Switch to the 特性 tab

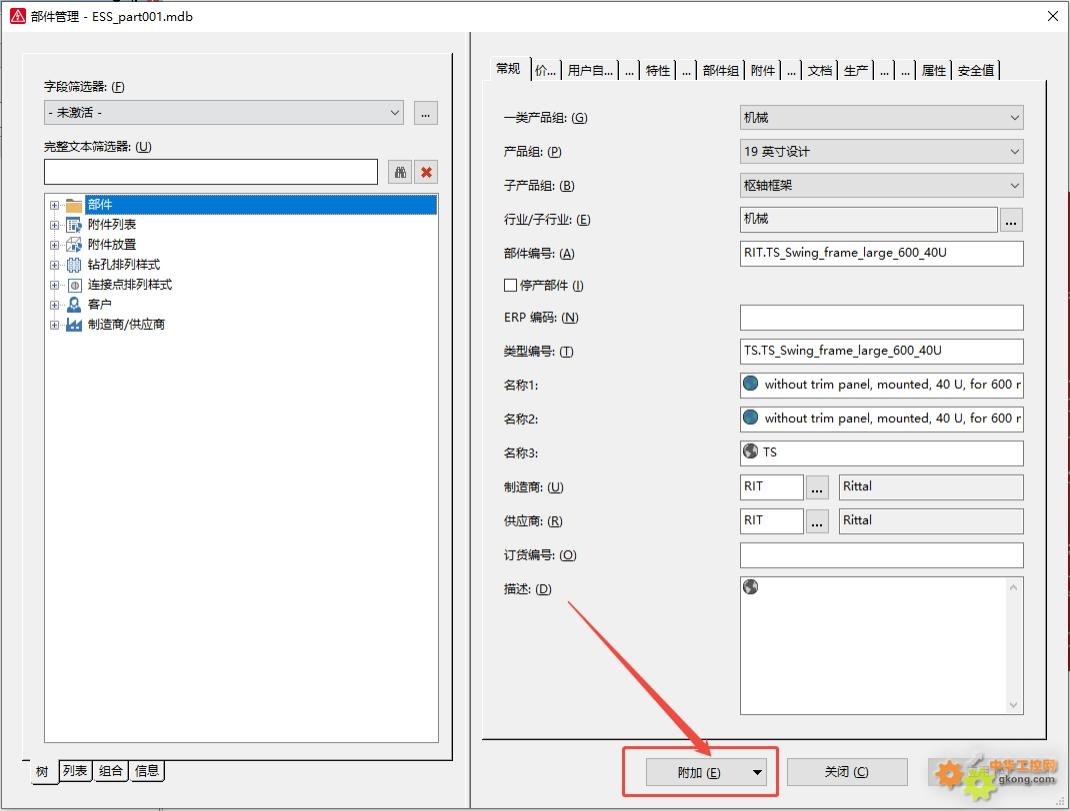click(658, 70)
